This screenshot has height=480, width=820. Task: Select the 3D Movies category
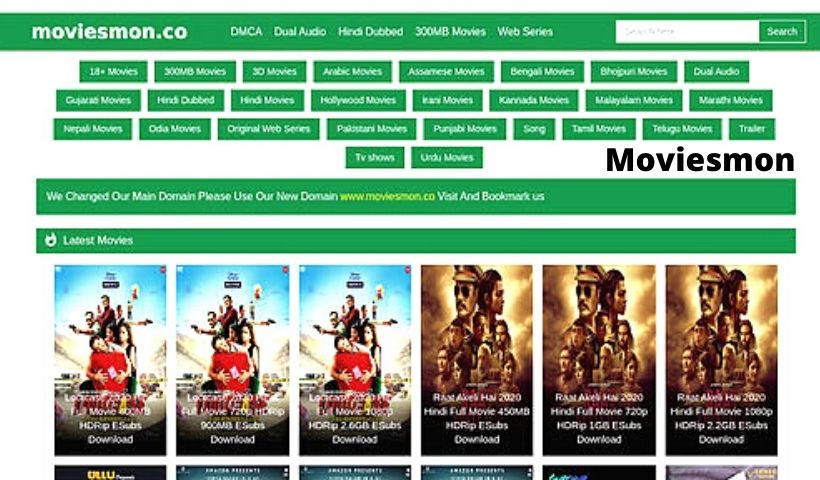(x=275, y=72)
